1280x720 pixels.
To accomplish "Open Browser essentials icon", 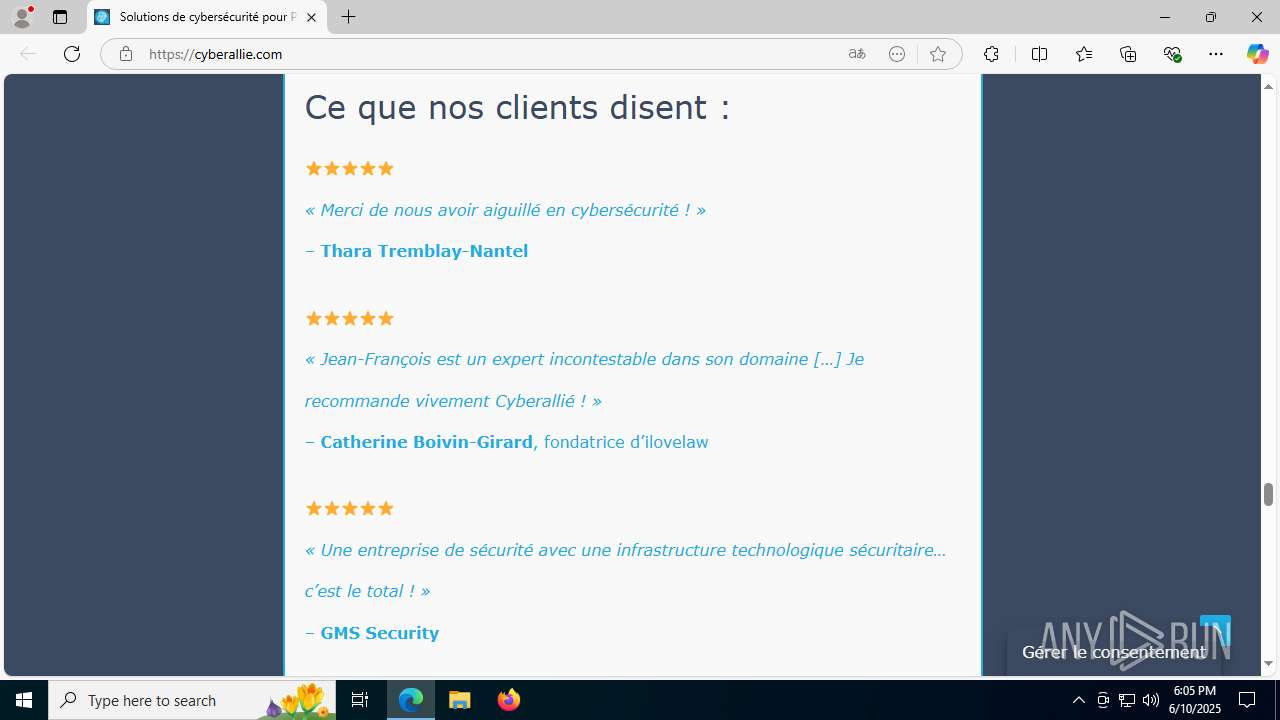I will (1172, 54).
